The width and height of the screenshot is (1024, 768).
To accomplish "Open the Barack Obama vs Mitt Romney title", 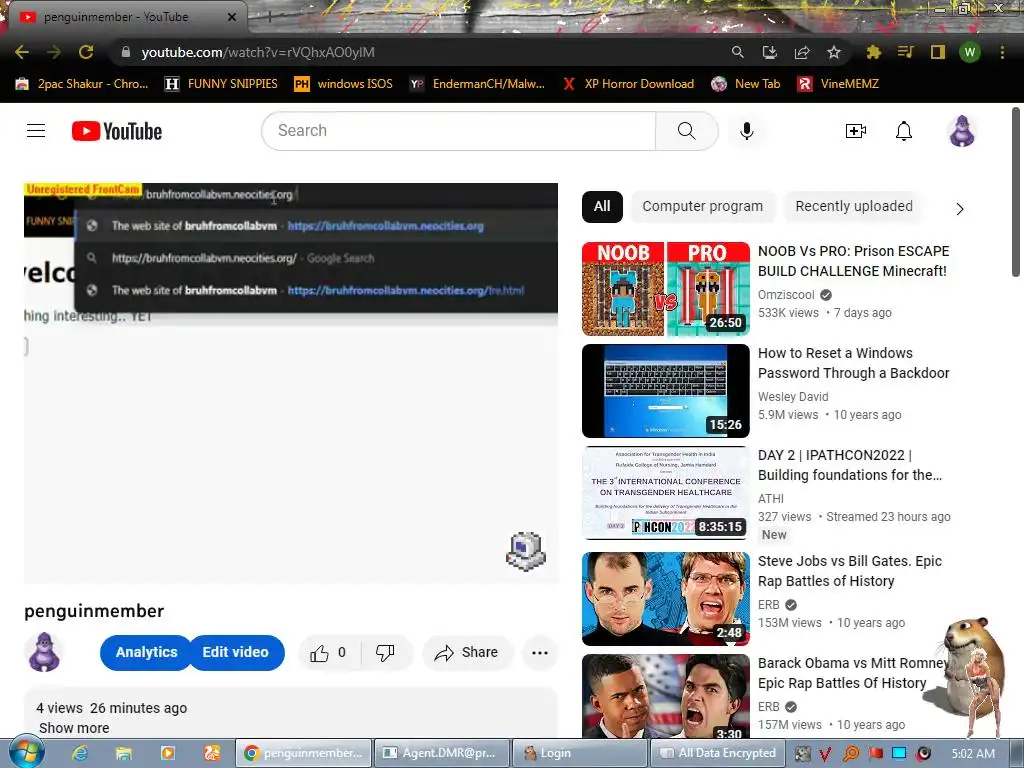I will pyautogui.click(x=853, y=673).
